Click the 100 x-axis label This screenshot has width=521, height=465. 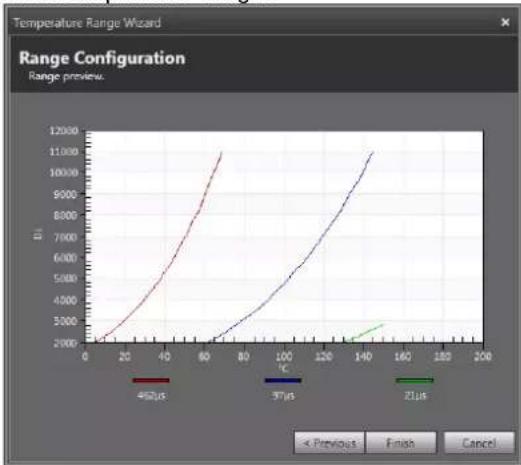coord(283,357)
